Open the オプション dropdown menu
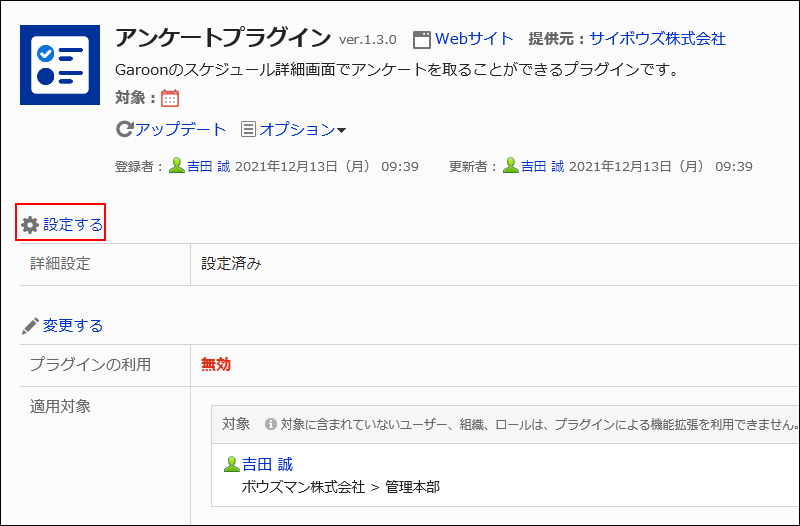Viewport: 800px width, 526px height. pyautogui.click(x=297, y=129)
